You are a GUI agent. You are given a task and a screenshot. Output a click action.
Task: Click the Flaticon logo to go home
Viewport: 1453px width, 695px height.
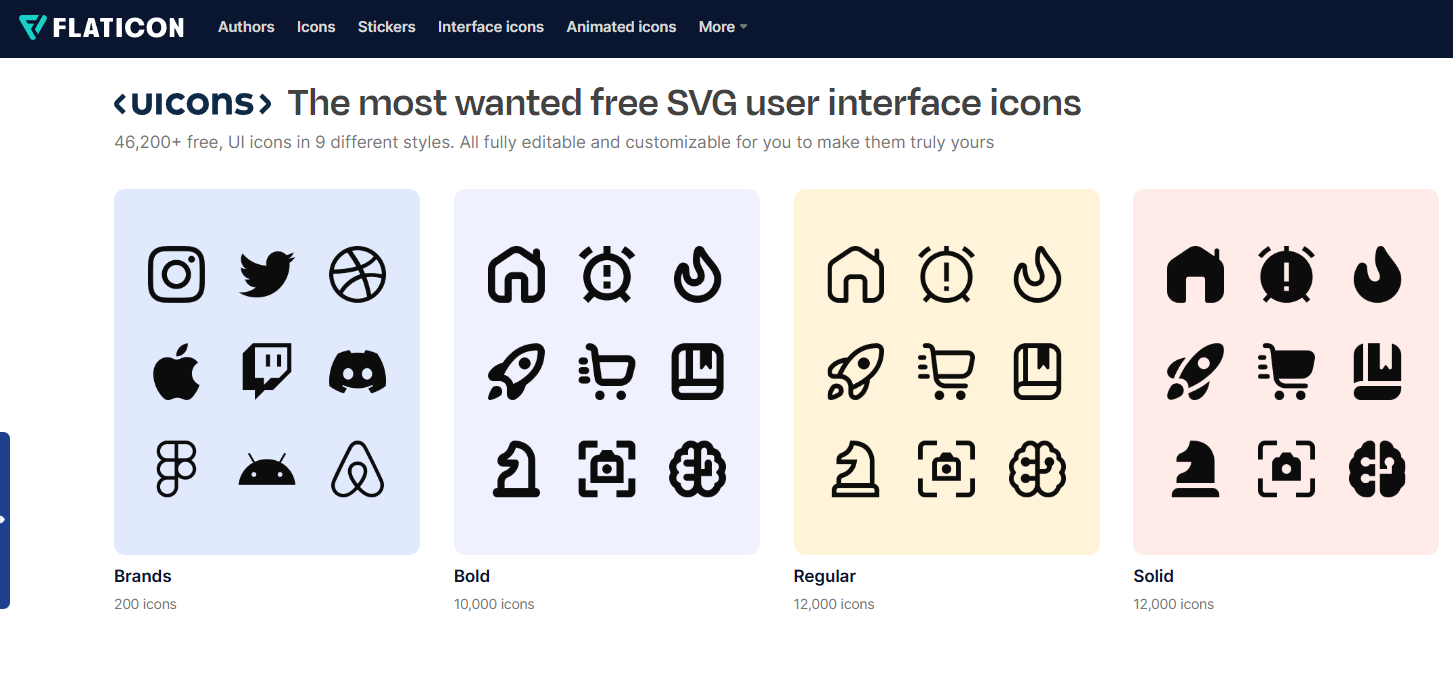pos(102,27)
